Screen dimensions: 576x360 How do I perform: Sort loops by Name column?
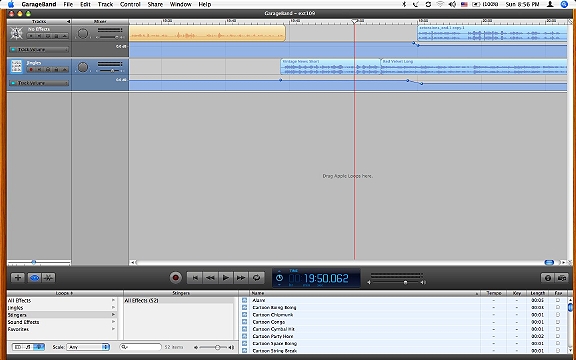[364, 293]
